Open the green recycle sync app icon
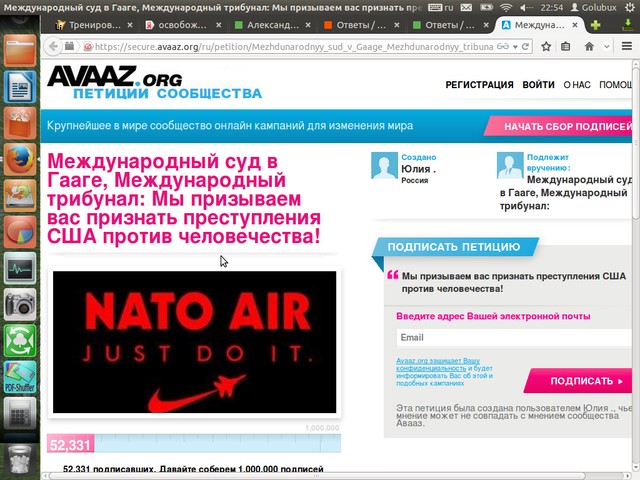Viewport: 640px width, 480px height. click(x=20, y=341)
